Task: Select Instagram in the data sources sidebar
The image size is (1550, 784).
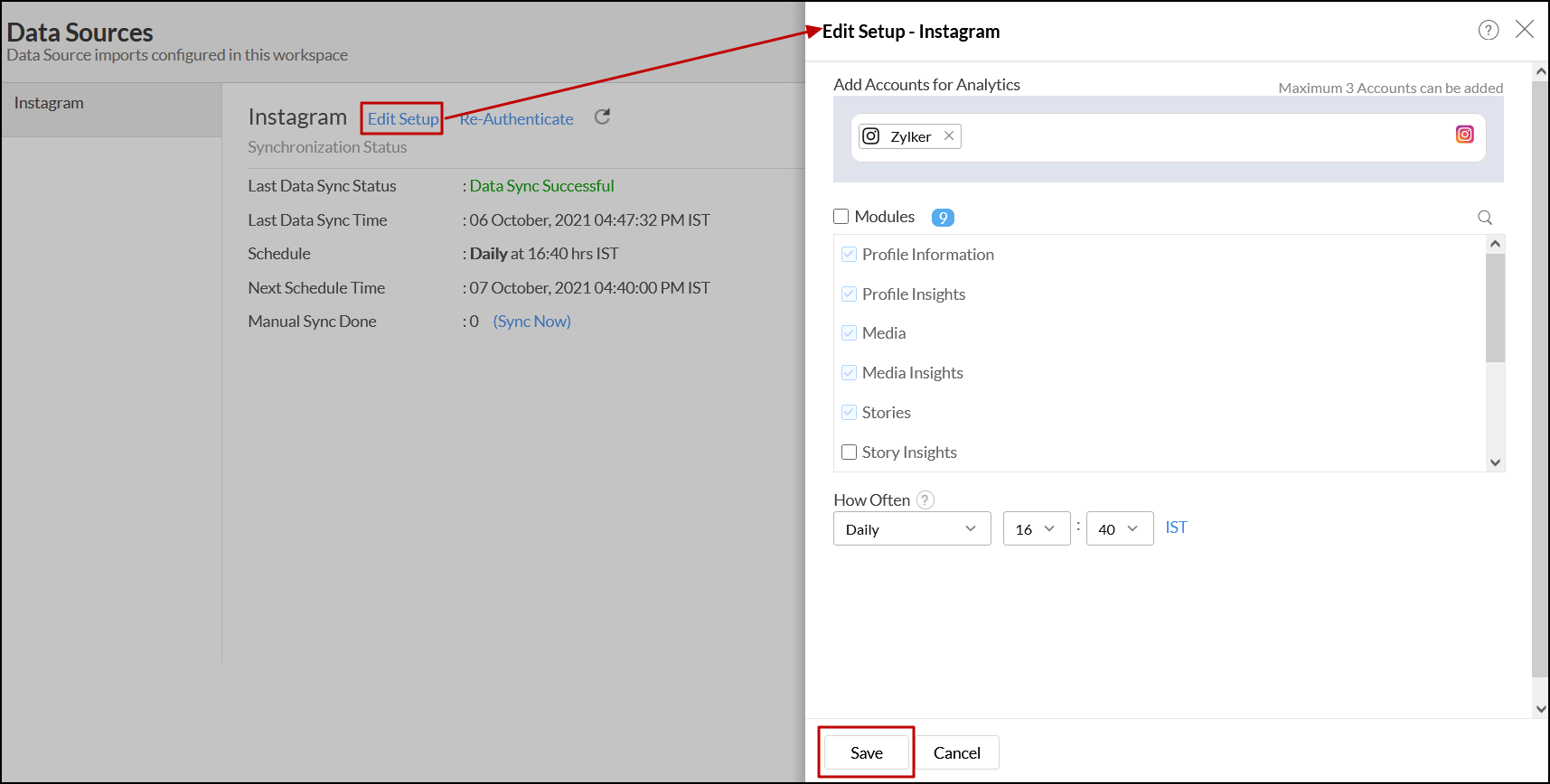Action: (x=50, y=103)
